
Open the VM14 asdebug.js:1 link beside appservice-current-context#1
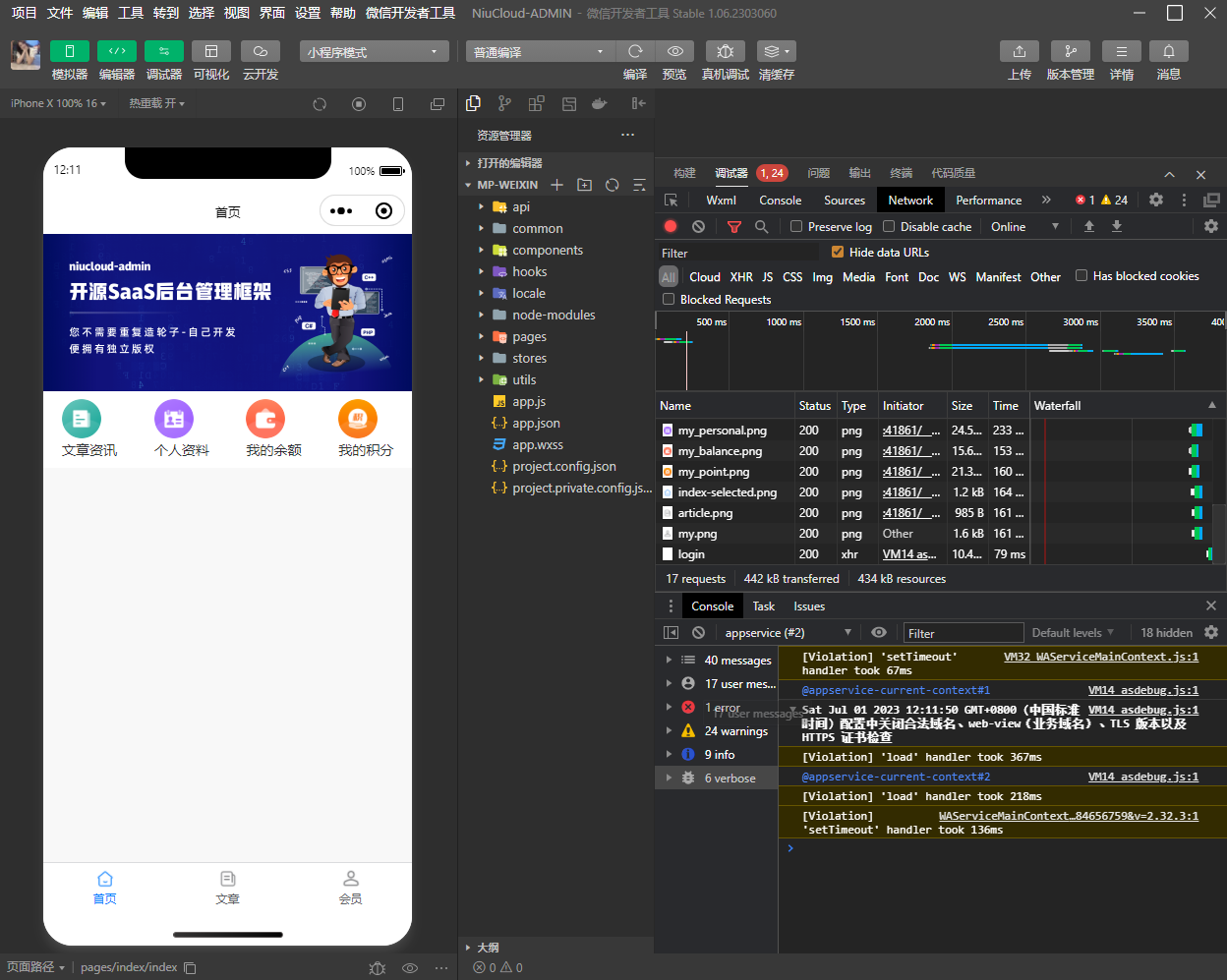point(1143,690)
